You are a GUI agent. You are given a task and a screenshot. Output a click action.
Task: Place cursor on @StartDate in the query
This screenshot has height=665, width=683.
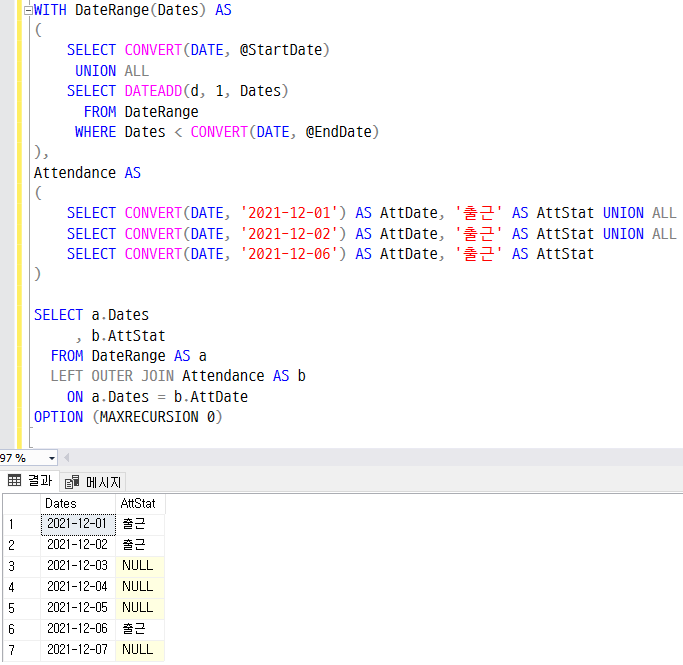(x=281, y=50)
